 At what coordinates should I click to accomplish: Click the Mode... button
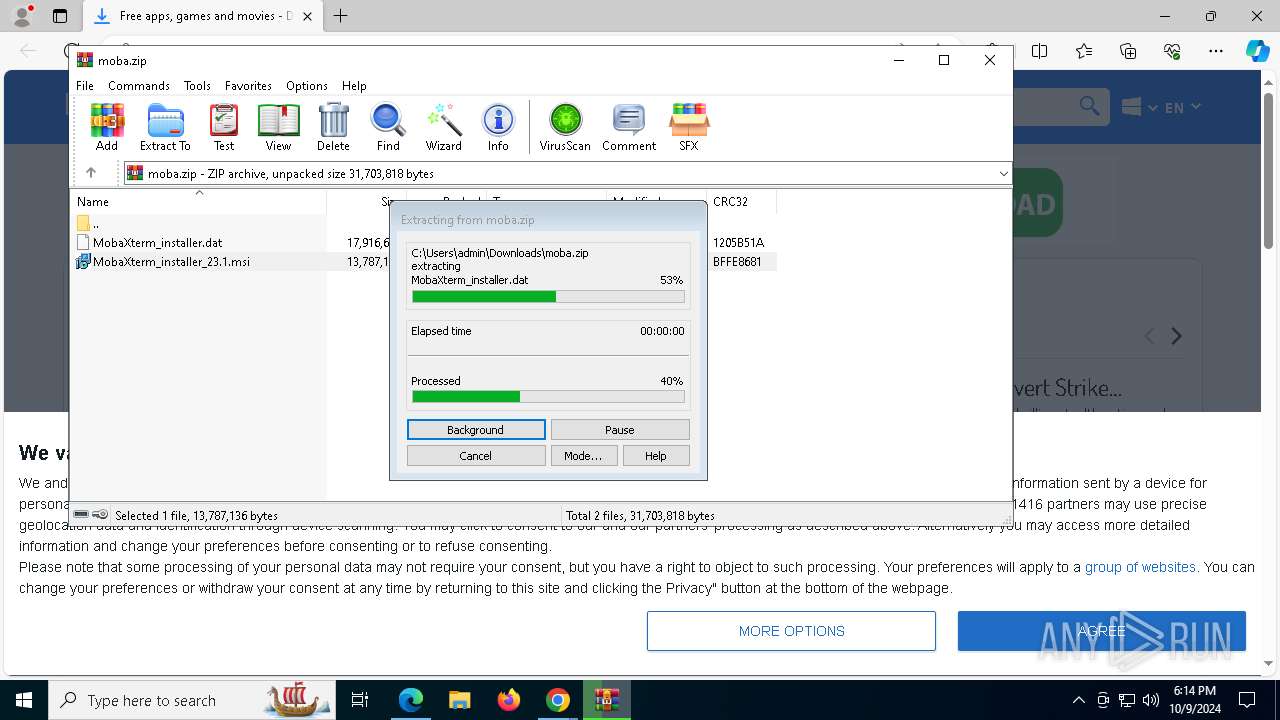pyautogui.click(x=583, y=456)
